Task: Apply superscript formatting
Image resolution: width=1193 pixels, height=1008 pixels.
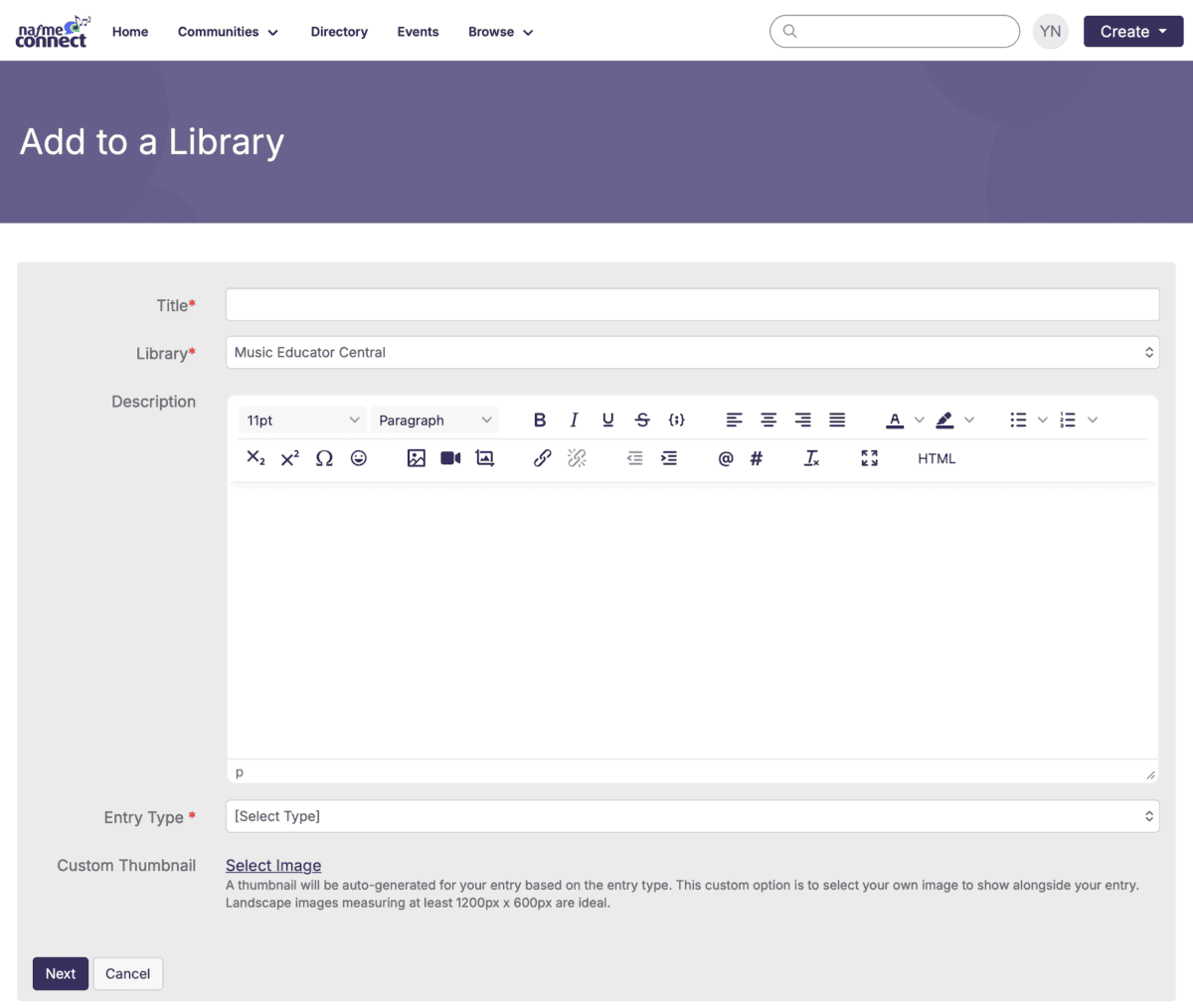Action: [x=290, y=458]
